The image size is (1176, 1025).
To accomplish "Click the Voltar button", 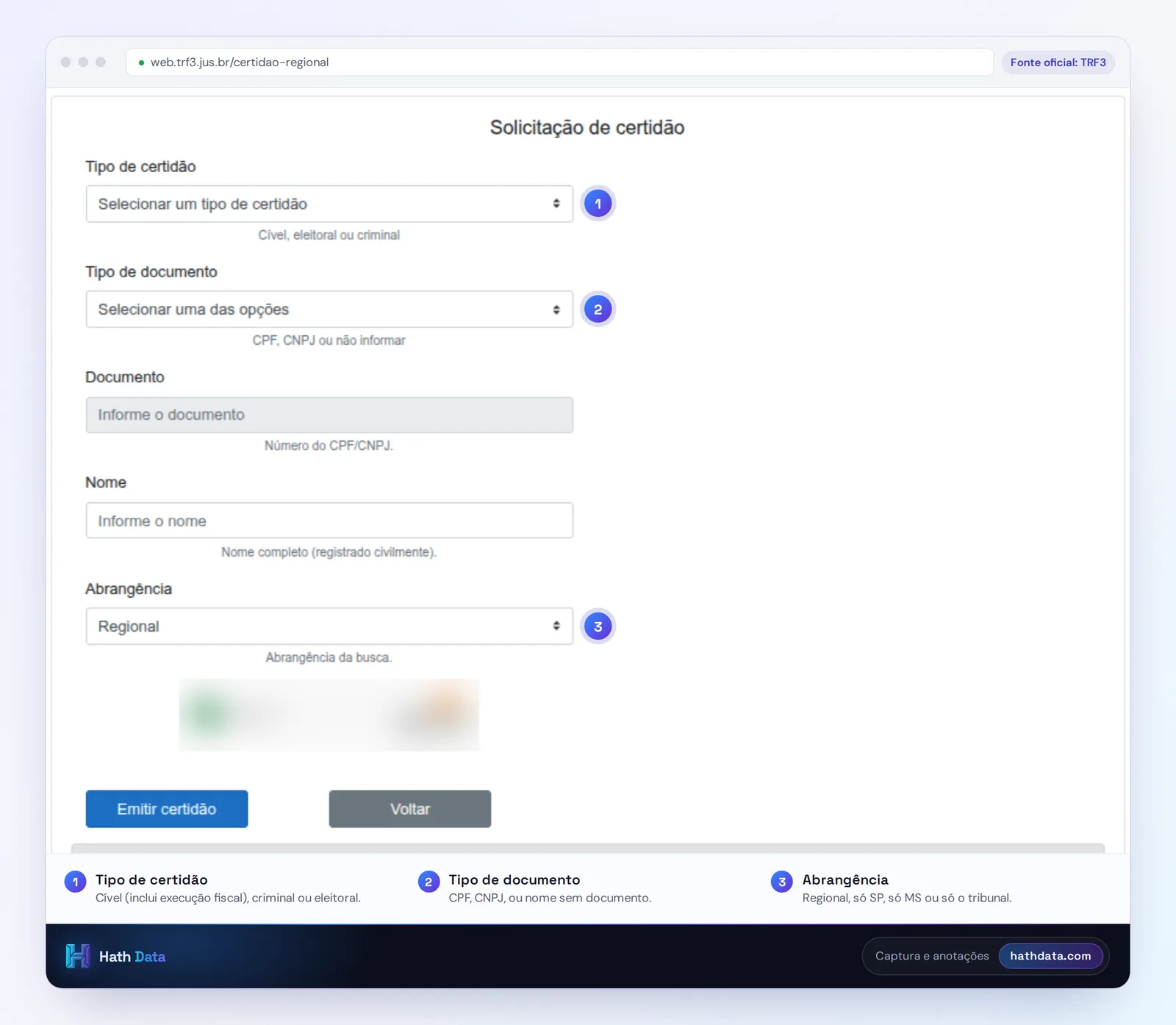I will [x=410, y=809].
